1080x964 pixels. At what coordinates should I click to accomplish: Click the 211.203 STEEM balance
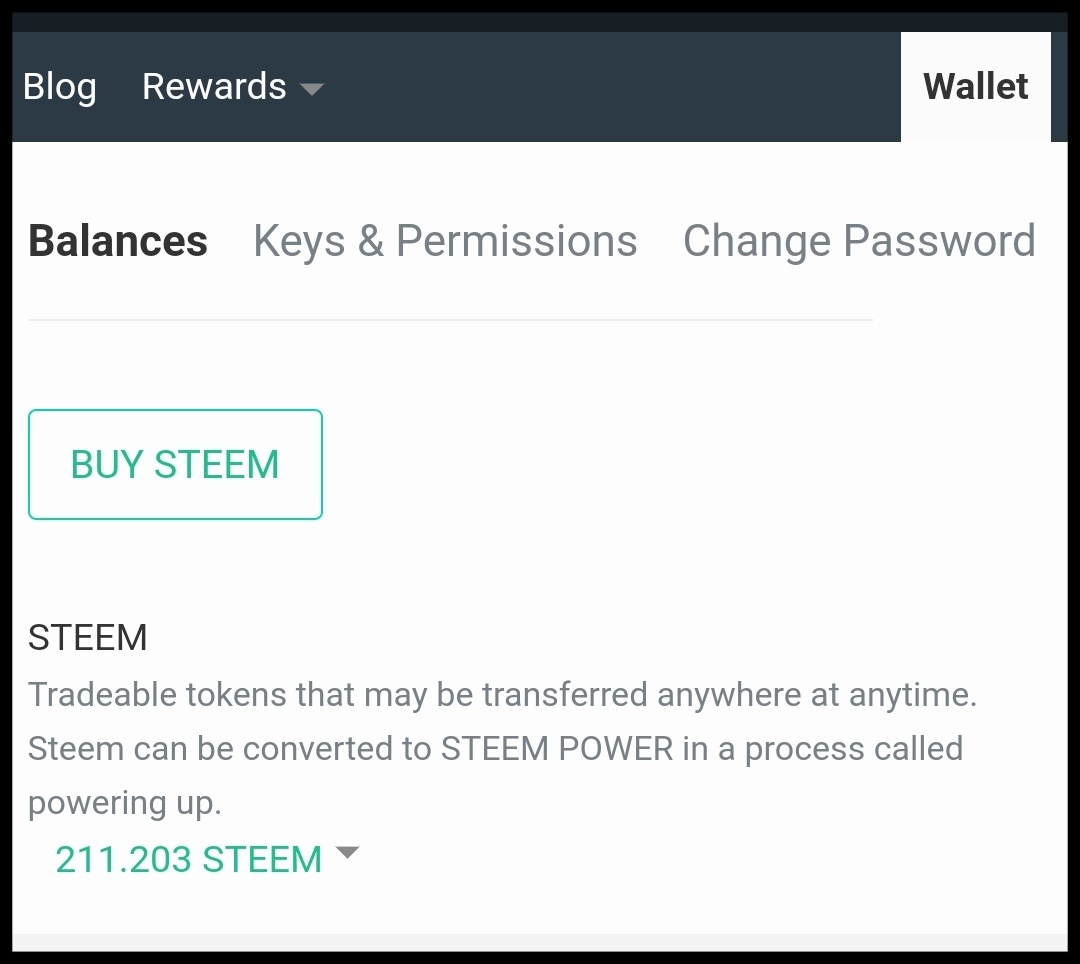[x=189, y=859]
